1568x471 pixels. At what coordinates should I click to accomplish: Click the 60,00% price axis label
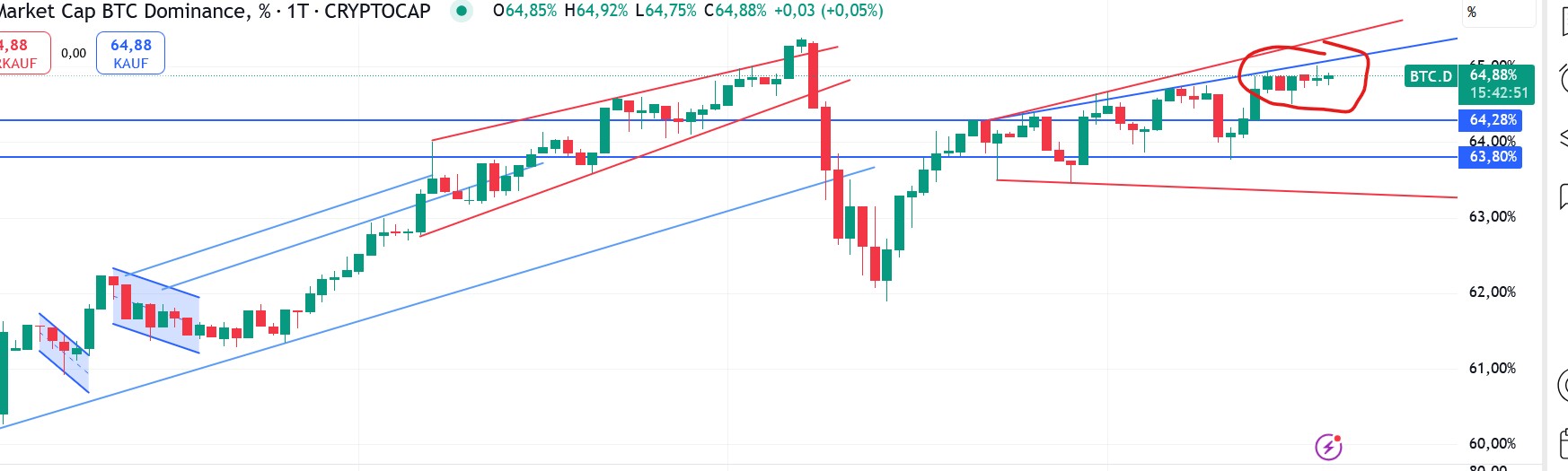coord(1492,443)
